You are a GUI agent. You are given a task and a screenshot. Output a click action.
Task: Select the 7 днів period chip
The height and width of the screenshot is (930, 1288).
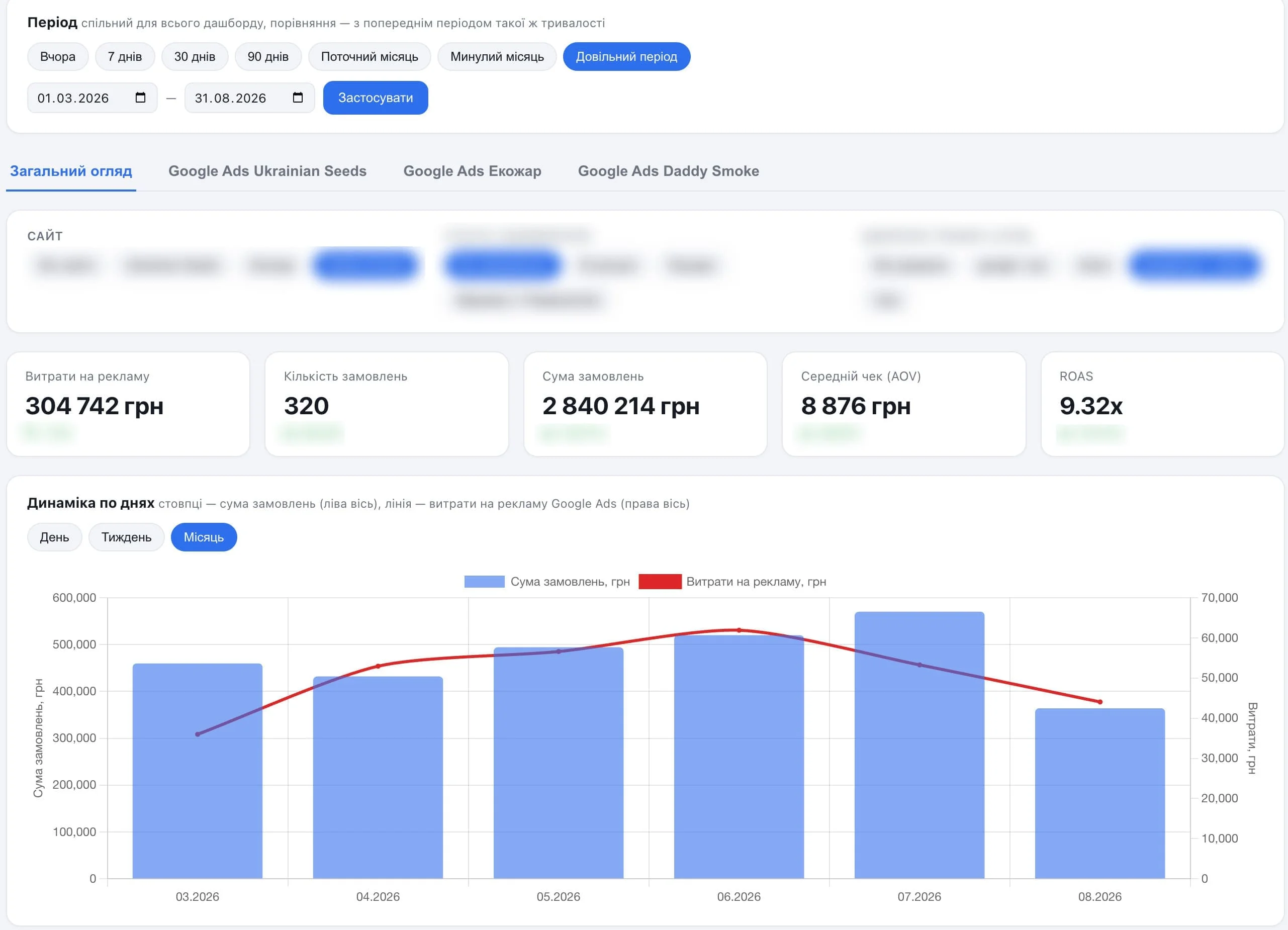click(x=125, y=57)
